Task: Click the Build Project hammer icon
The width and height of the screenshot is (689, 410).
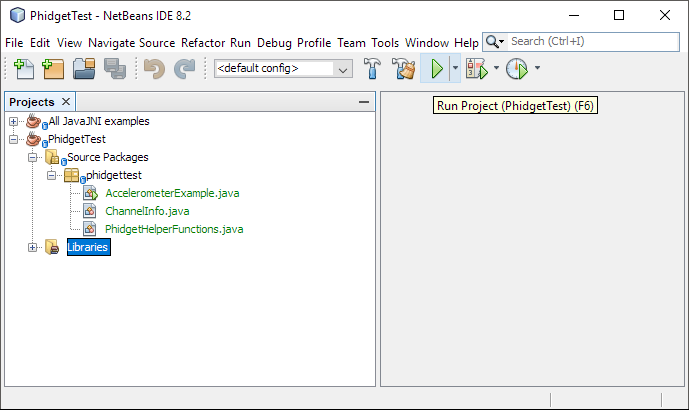Action: [x=372, y=69]
